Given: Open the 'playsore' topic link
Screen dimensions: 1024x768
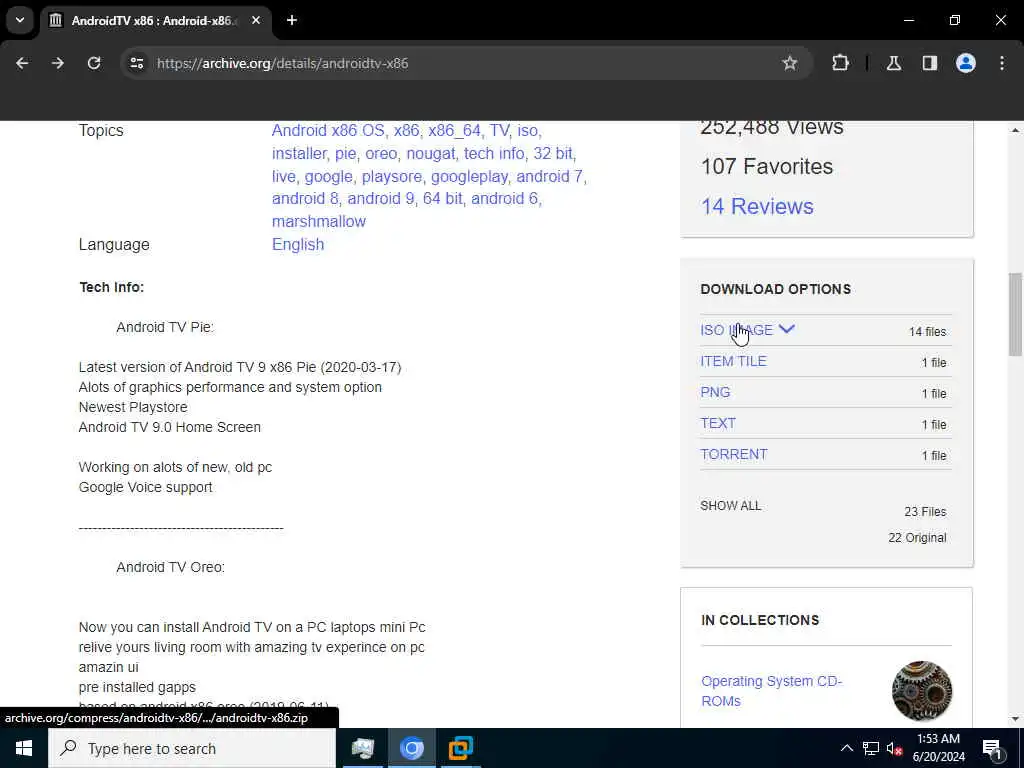Looking at the screenshot, I should point(392,176).
